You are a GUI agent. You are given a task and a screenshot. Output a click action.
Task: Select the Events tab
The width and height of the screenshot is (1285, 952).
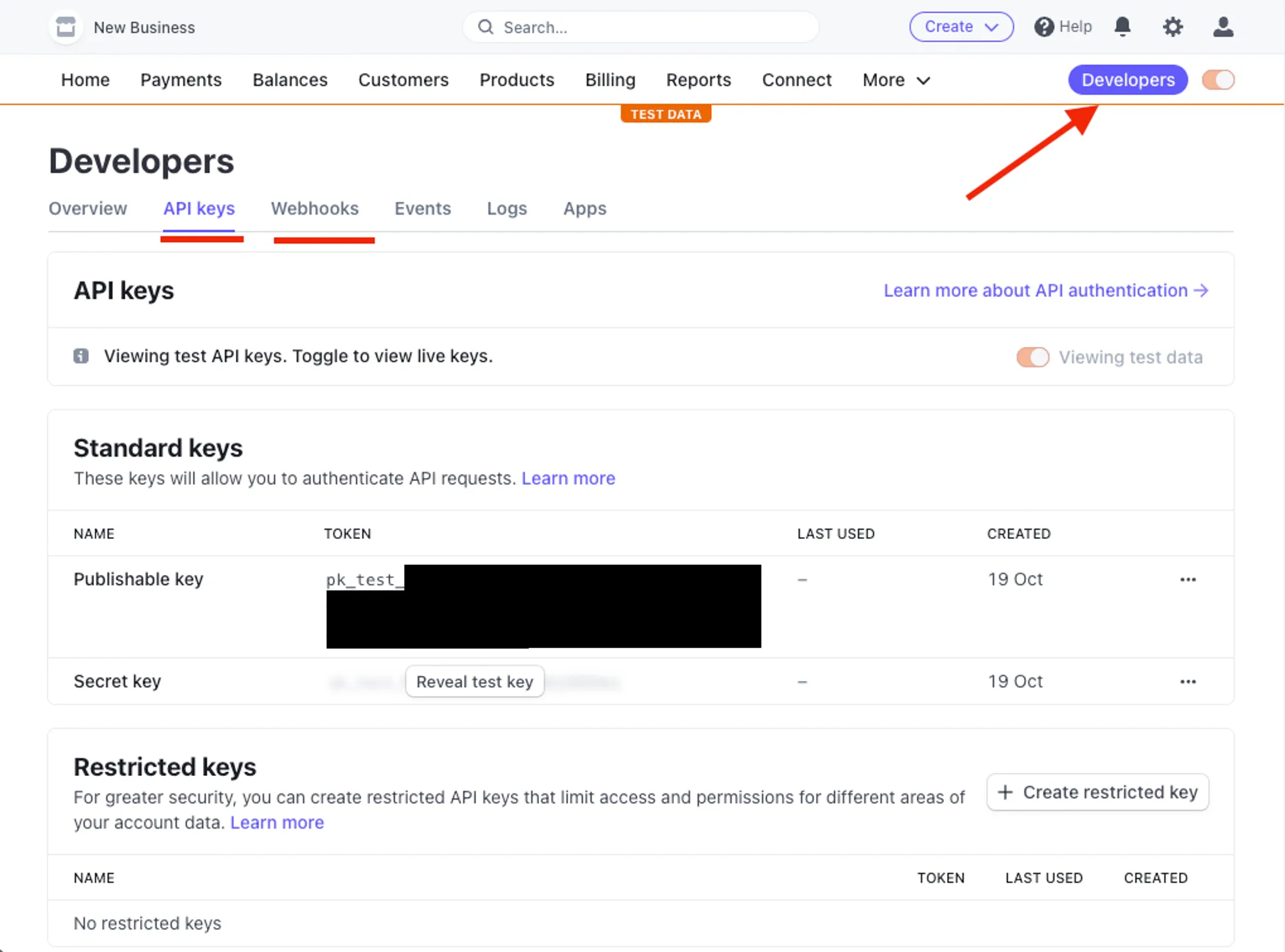click(x=422, y=208)
